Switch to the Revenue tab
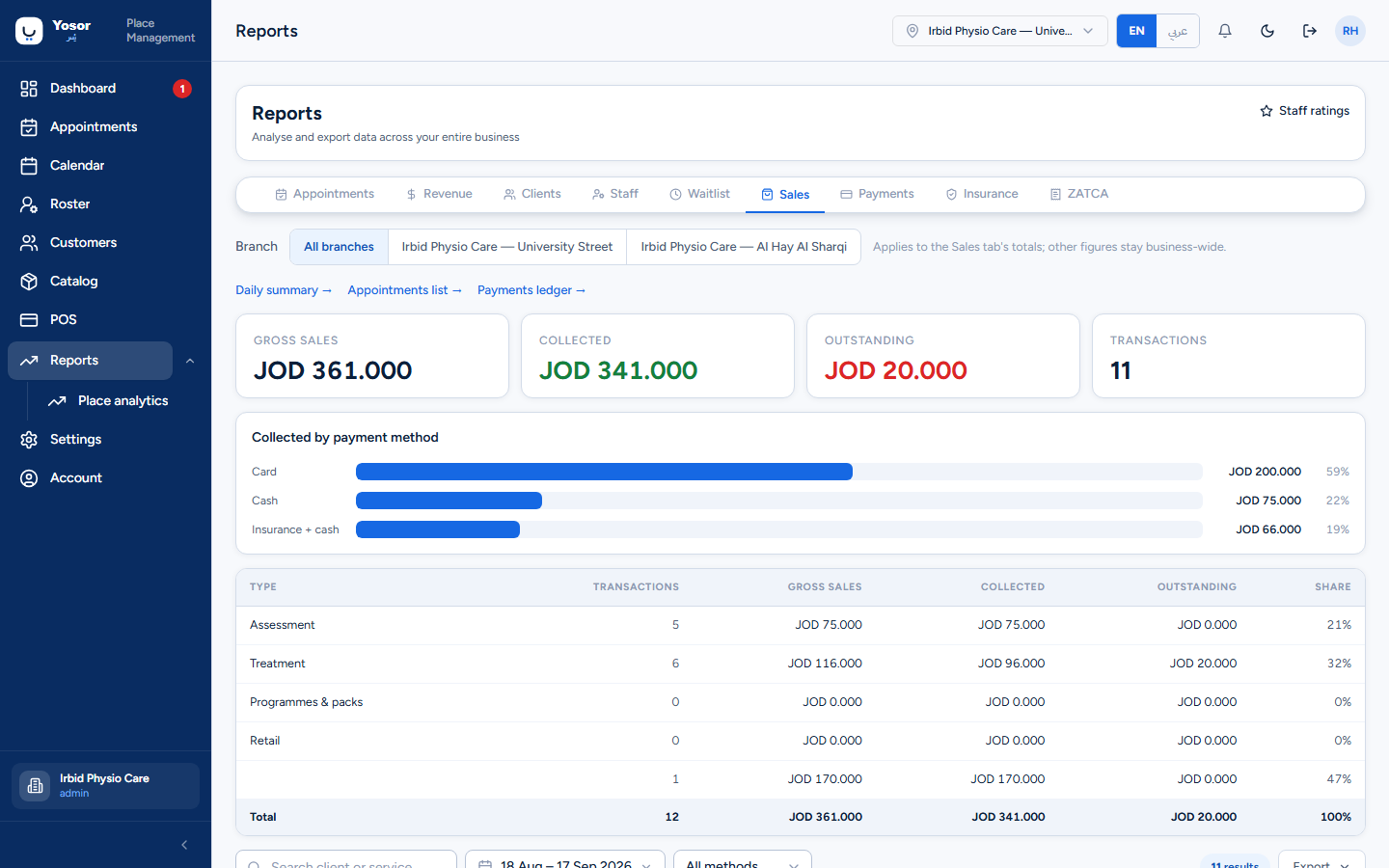Image resolution: width=1389 pixels, height=868 pixels. [439, 194]
